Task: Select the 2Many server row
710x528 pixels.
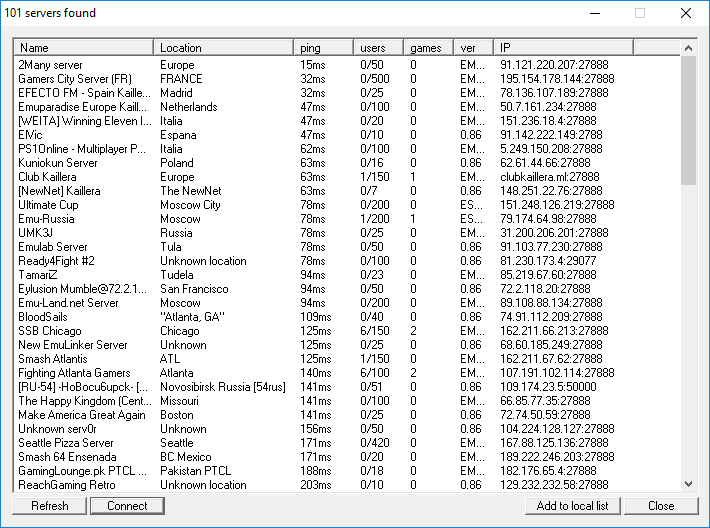Action: (x=347, y=65)
